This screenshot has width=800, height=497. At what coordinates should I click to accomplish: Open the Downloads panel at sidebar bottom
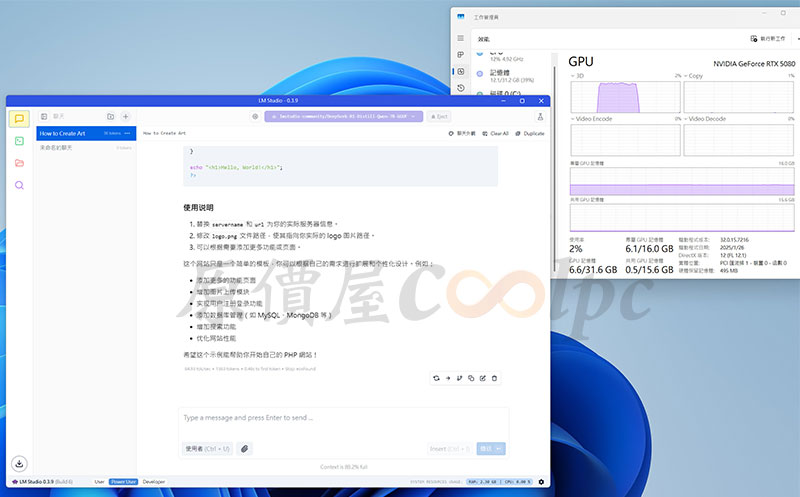pyautogui.click(x=19, y=463)
